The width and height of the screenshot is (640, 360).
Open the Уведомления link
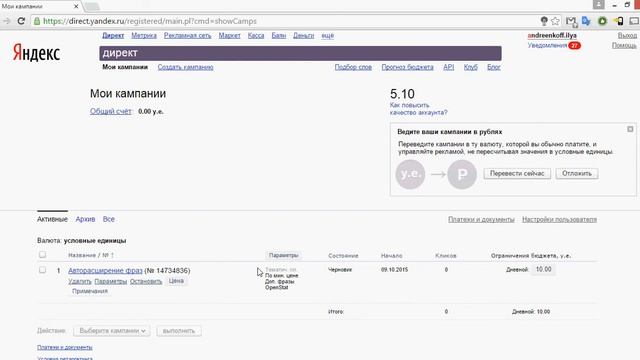pos(547,45)
